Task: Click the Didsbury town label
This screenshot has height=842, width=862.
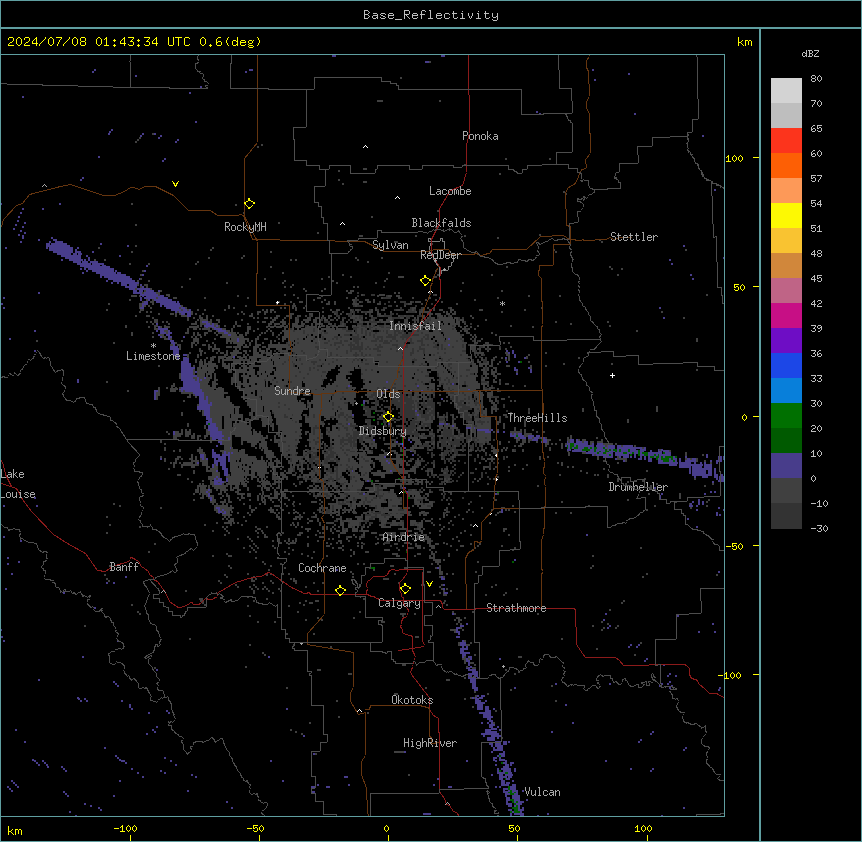Action: 383,431
